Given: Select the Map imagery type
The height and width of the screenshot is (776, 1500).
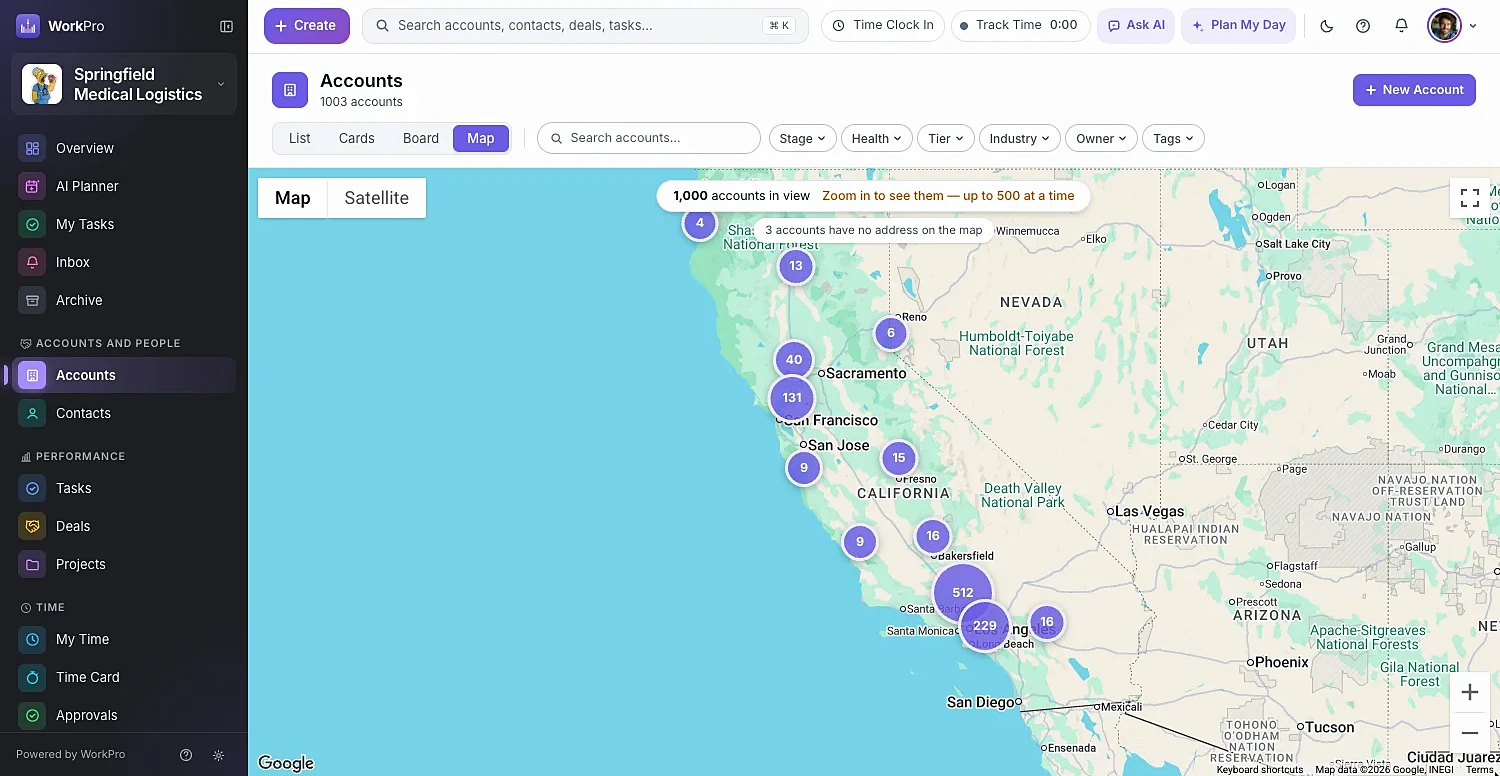Looking at the screenshot, I should [x=293, y=198].
